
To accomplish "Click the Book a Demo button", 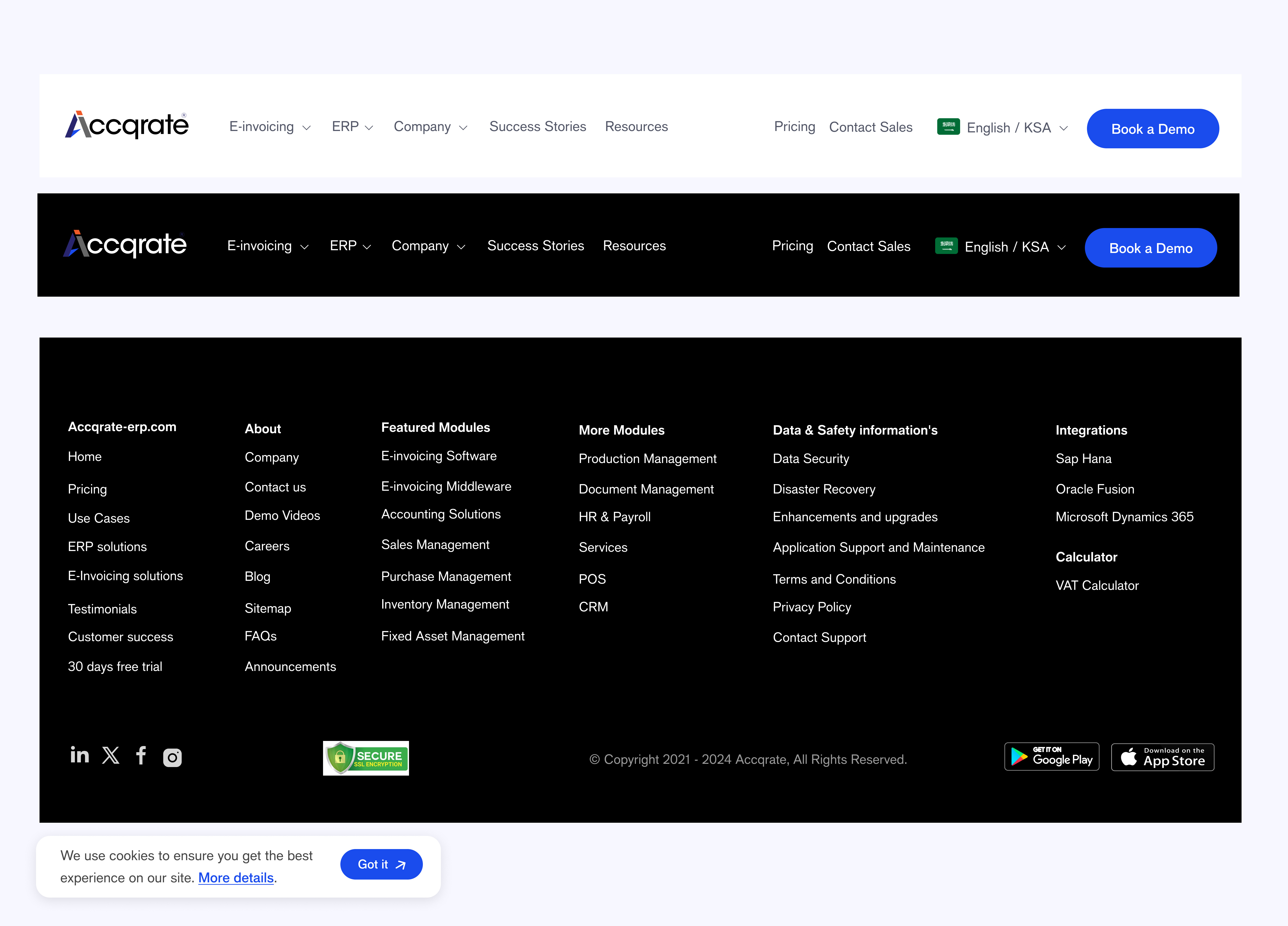I will click(1153, 128).
